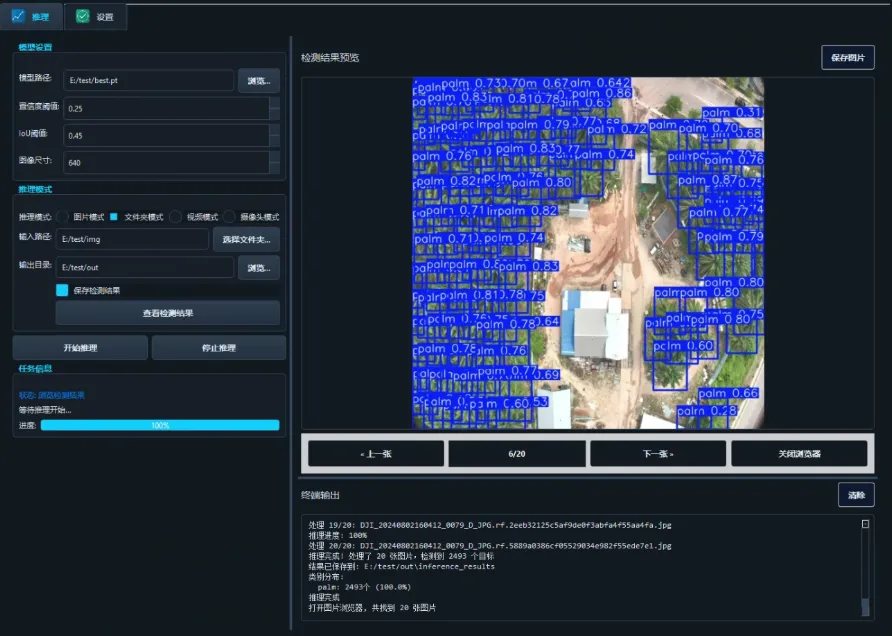Click the 输入路径 field showing E:/test/img
892x636 pixels.
point(132,239)
